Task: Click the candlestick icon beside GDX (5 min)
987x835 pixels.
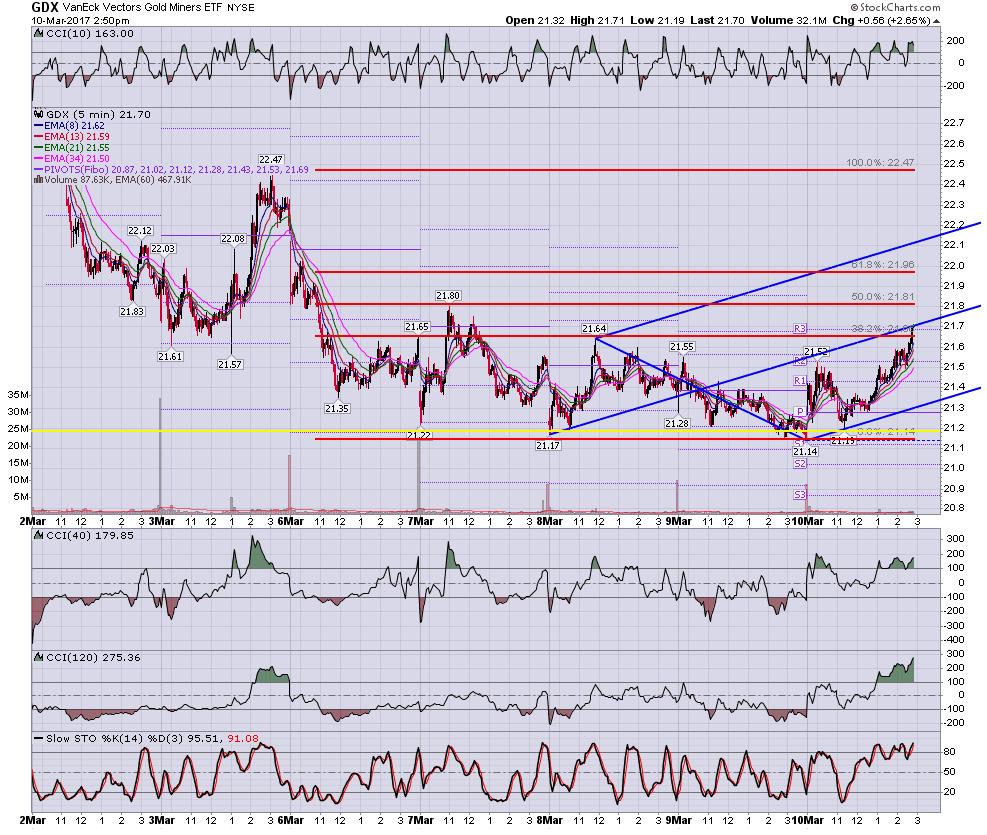Action: [38, 115]
